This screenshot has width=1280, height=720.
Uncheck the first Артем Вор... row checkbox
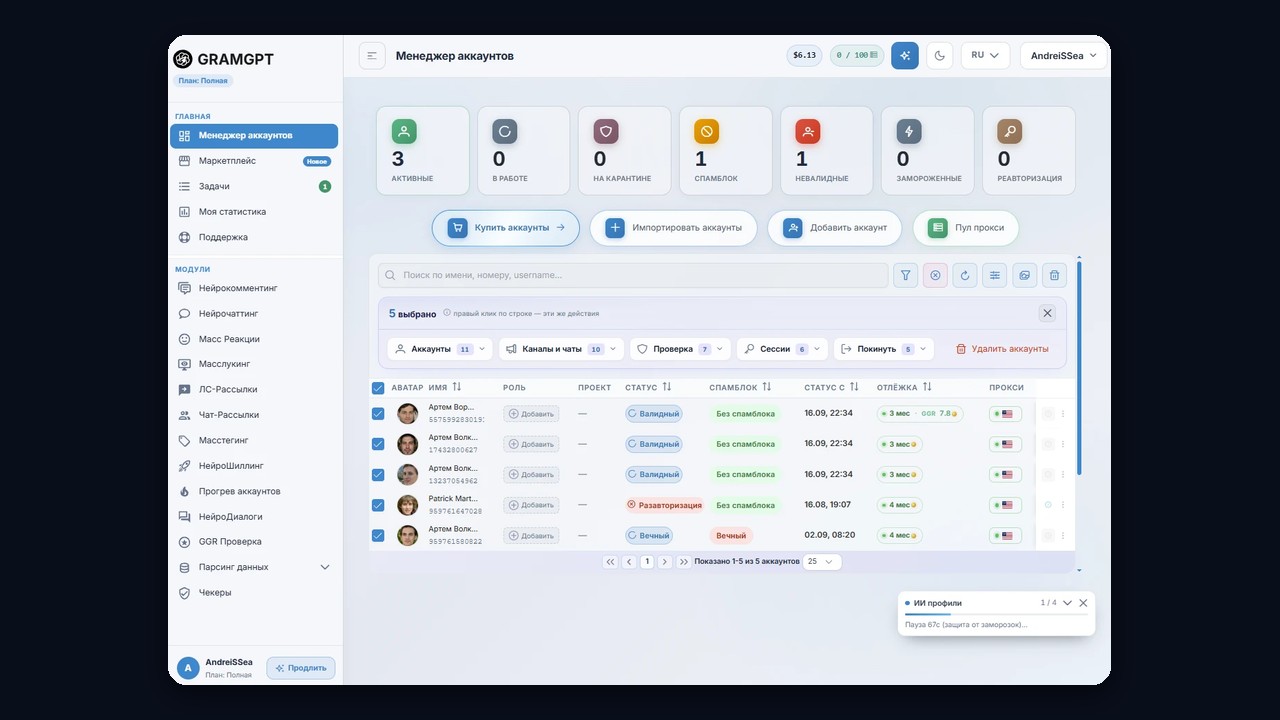pos(378,413)
